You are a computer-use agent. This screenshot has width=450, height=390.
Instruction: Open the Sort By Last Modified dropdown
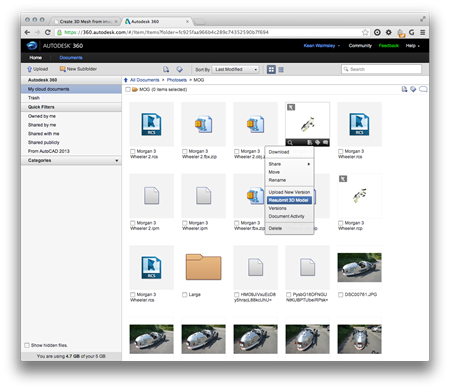[236, 69]
